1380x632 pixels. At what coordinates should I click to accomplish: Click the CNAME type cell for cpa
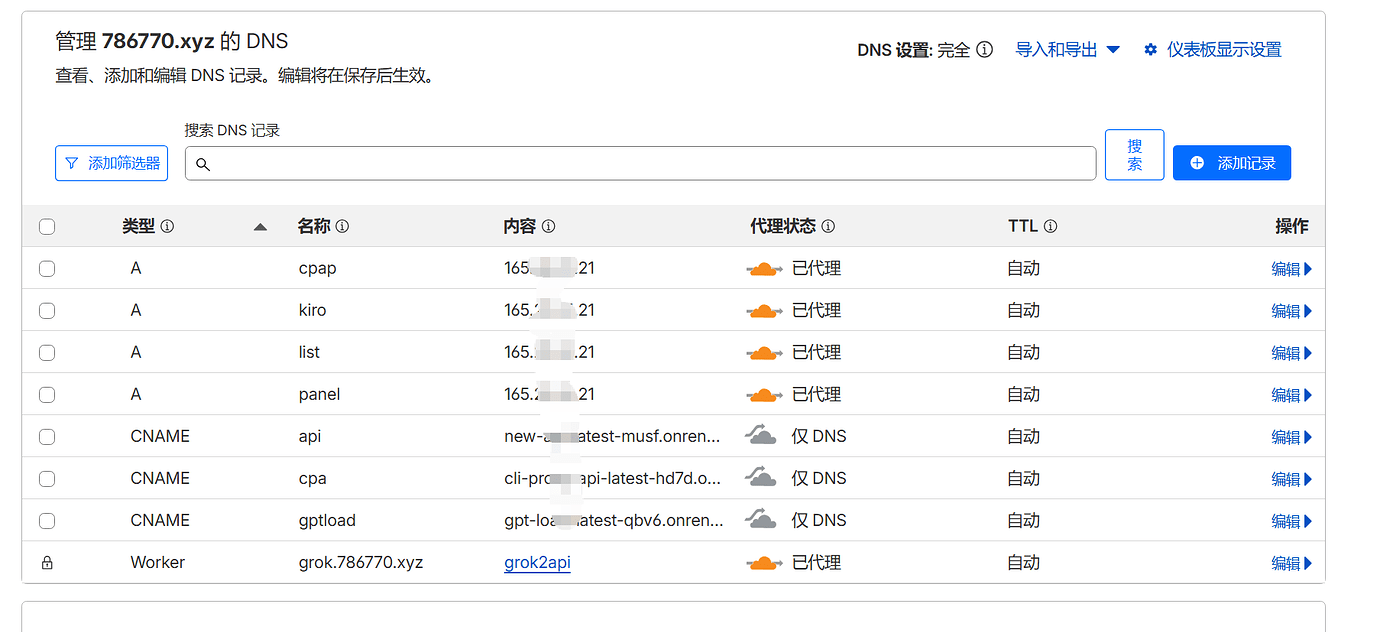(x=160, y=479)
